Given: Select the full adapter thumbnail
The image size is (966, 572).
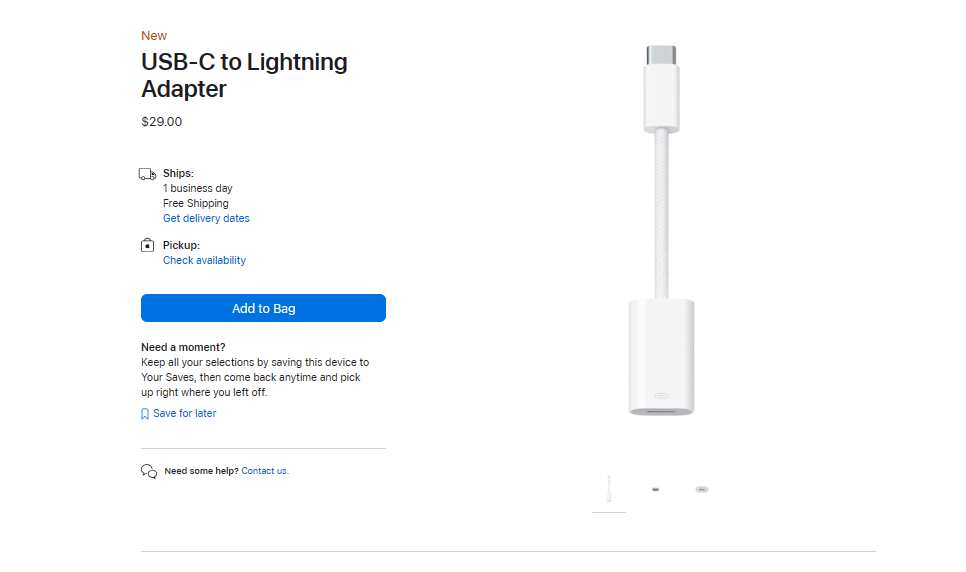Looking at the screenshot, I should click(x=609, y=490).
